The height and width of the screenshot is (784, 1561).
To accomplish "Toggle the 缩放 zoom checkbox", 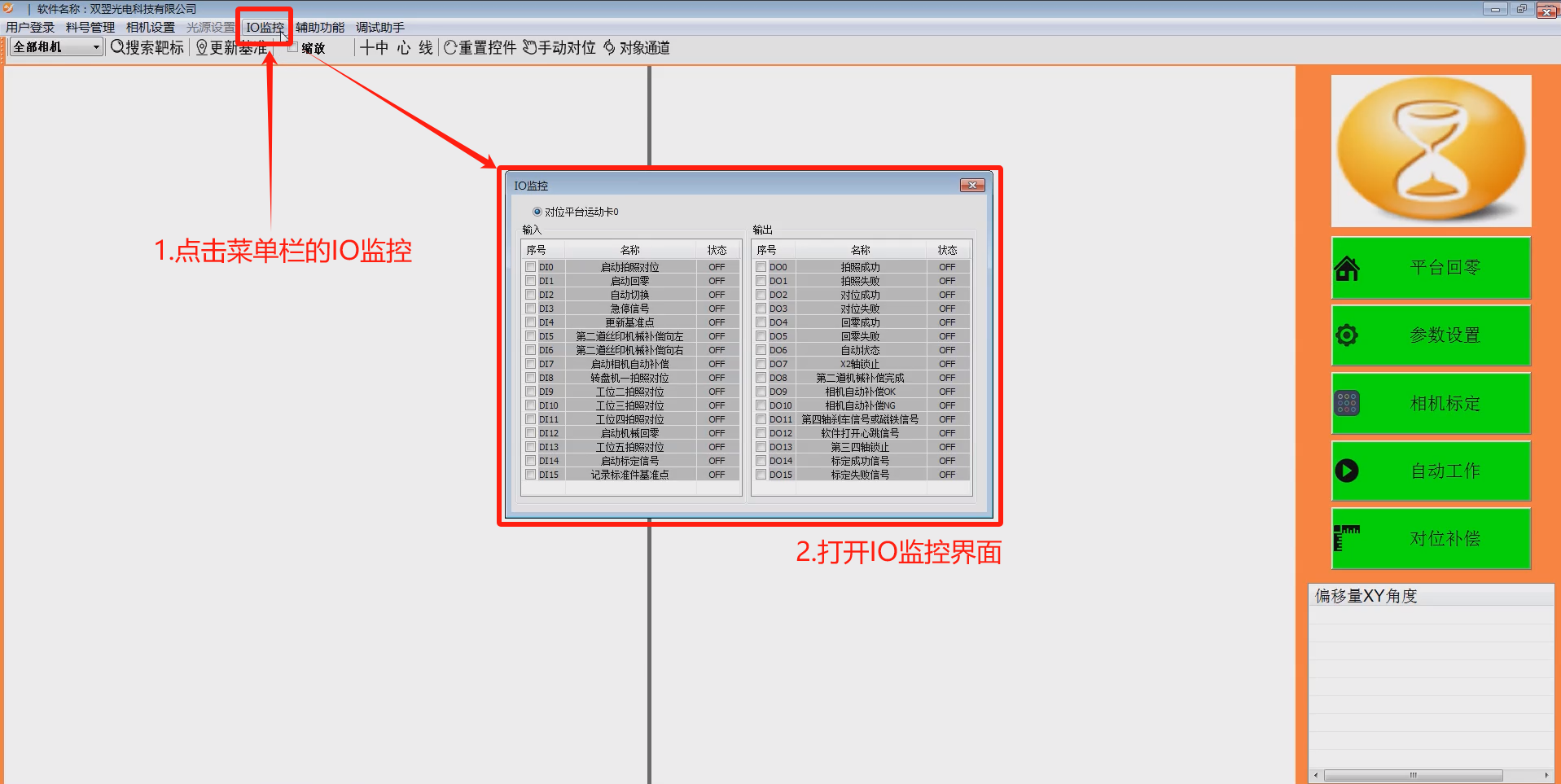I will point(293,48).
